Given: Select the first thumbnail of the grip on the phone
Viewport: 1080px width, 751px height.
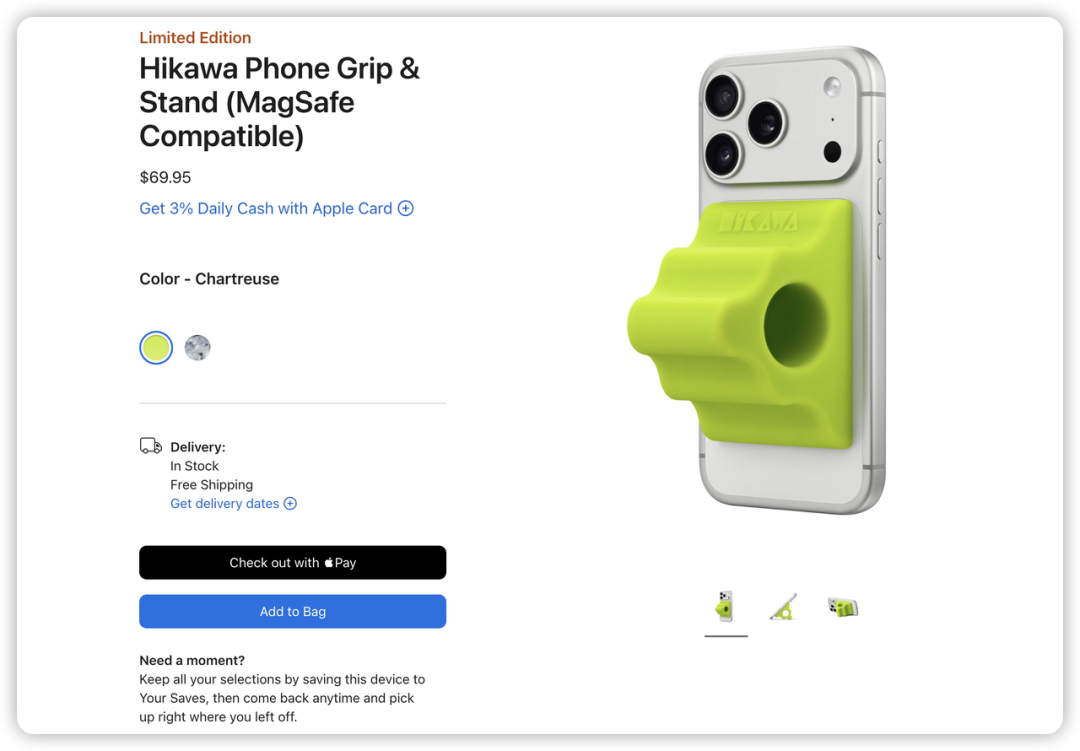Looking at the screenshot, I should click(x=725, y=607).
